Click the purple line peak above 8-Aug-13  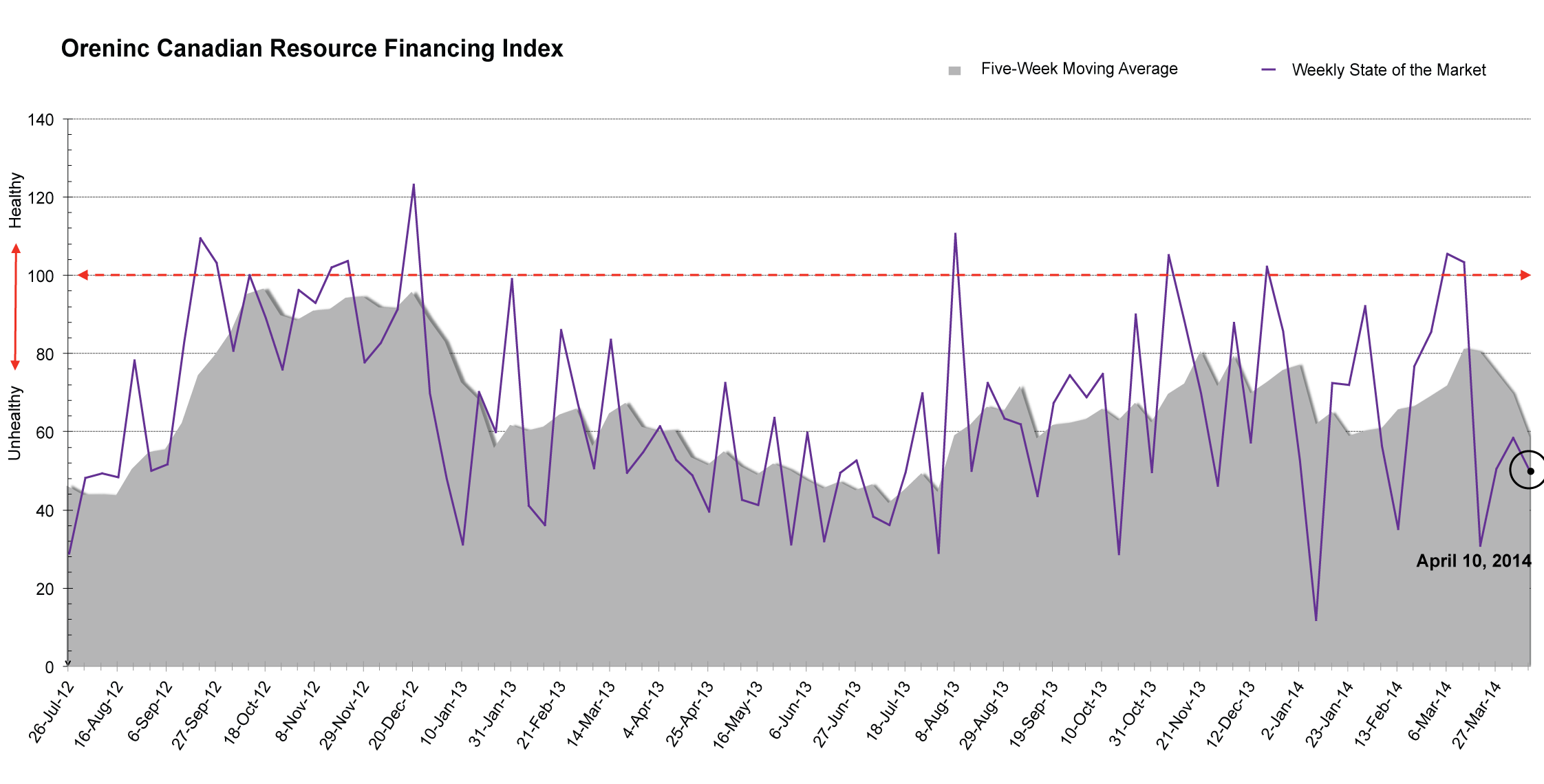(955, 234)
